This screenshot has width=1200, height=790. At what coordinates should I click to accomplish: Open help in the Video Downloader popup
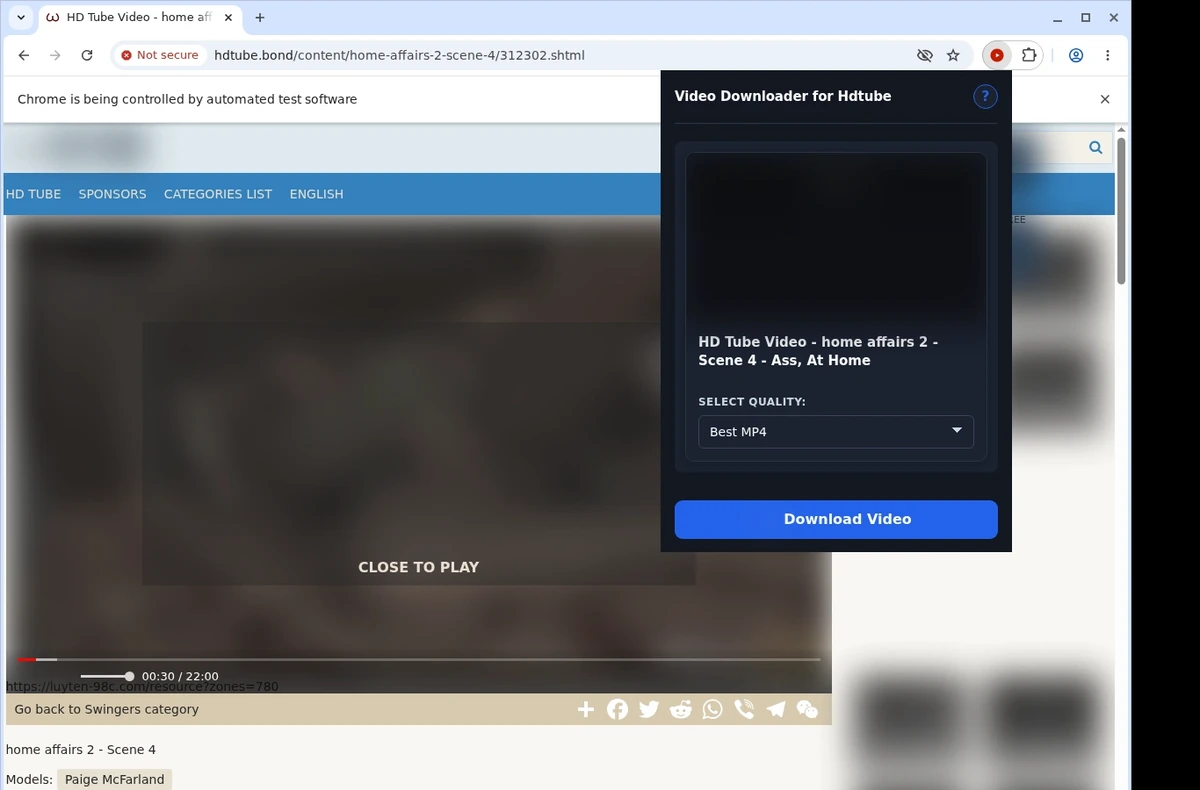click(x=985, y=96)
